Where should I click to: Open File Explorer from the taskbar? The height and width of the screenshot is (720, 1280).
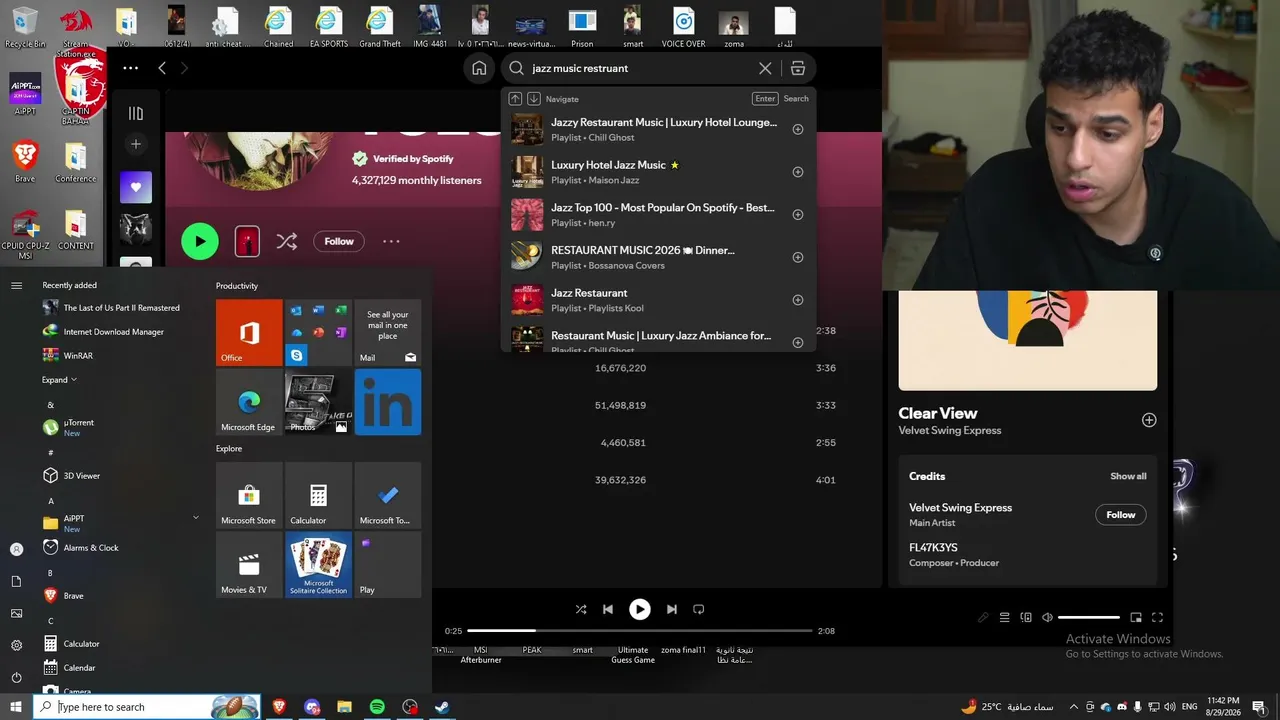(344, 707)
